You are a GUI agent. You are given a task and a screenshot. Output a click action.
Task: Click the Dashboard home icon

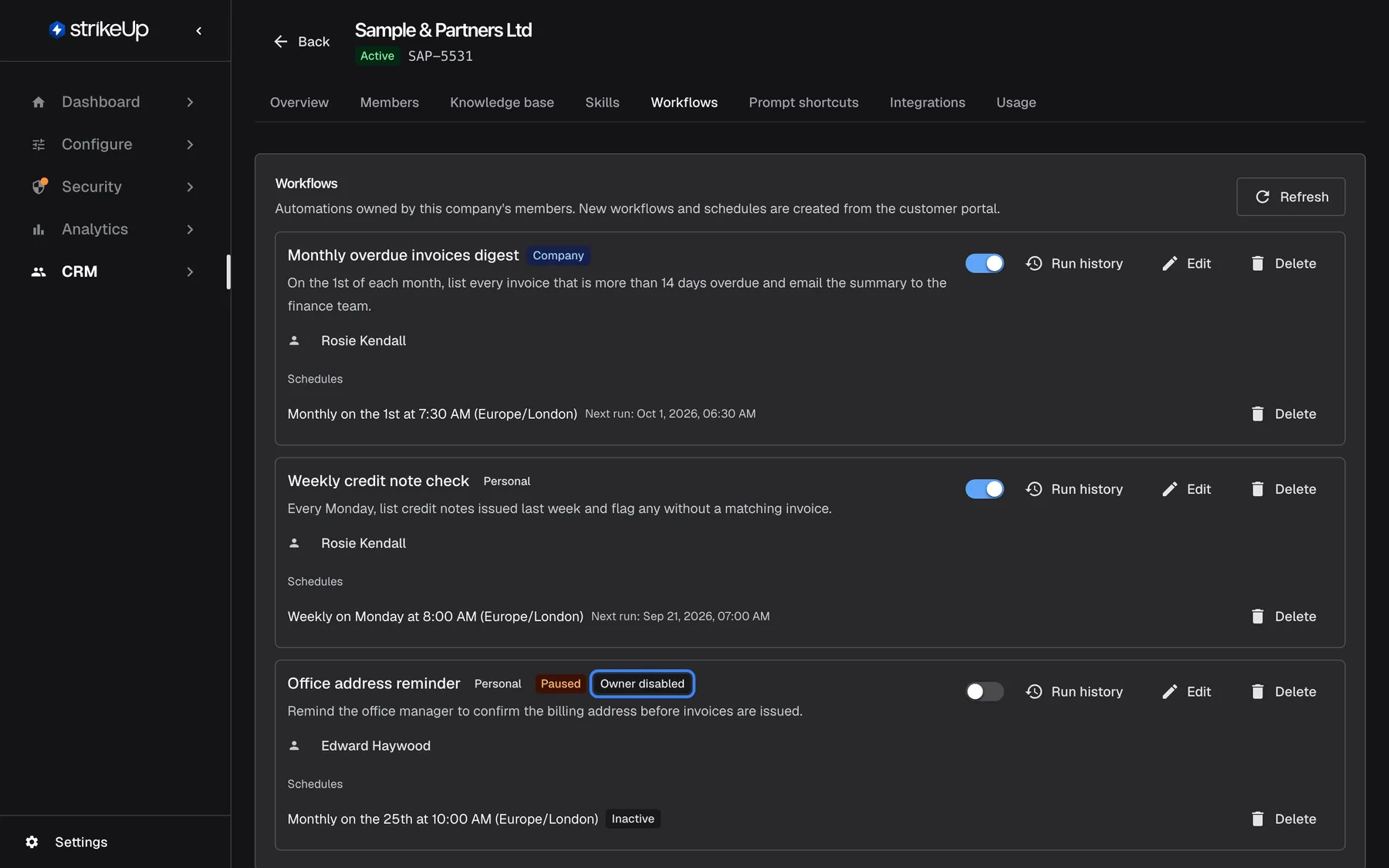(x=39, y=102)
